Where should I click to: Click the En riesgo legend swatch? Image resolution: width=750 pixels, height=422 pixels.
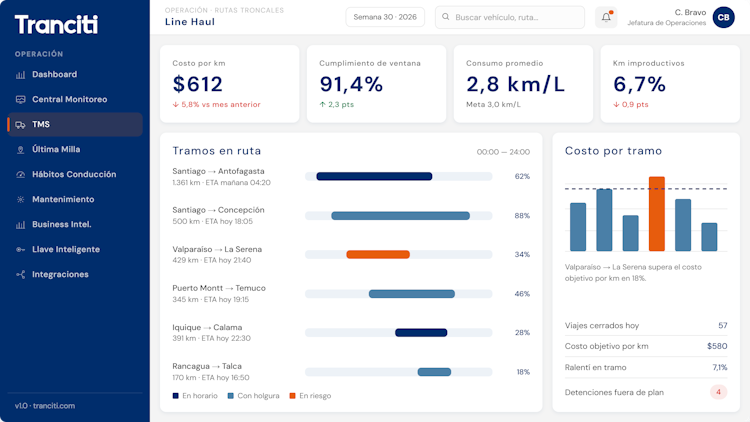293,396
